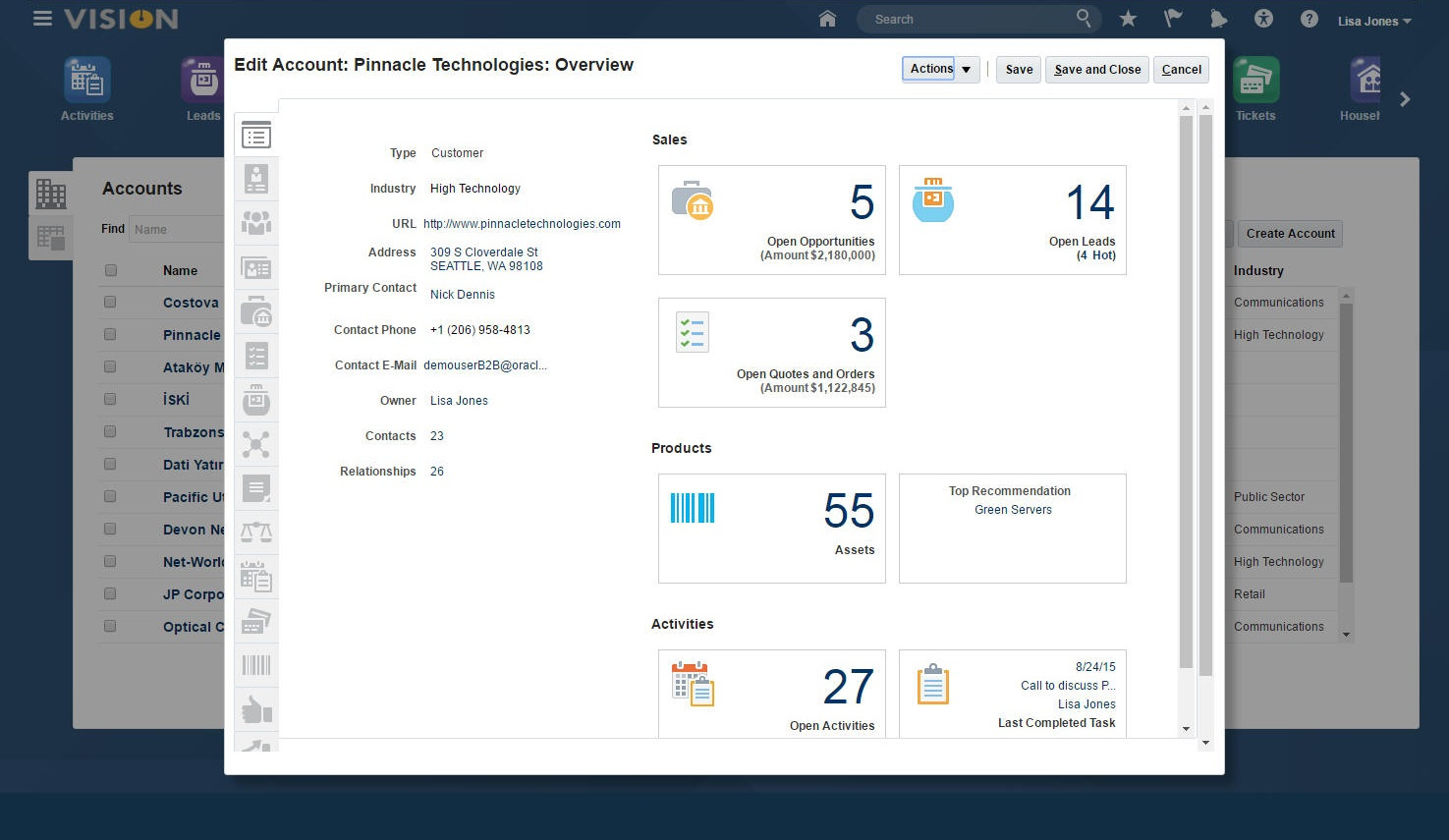Open the Notes icon in the sidebar
Image resolution: width=1449 pixels, height=840 pixels.
pyautogui.click(x=256, y=488)
